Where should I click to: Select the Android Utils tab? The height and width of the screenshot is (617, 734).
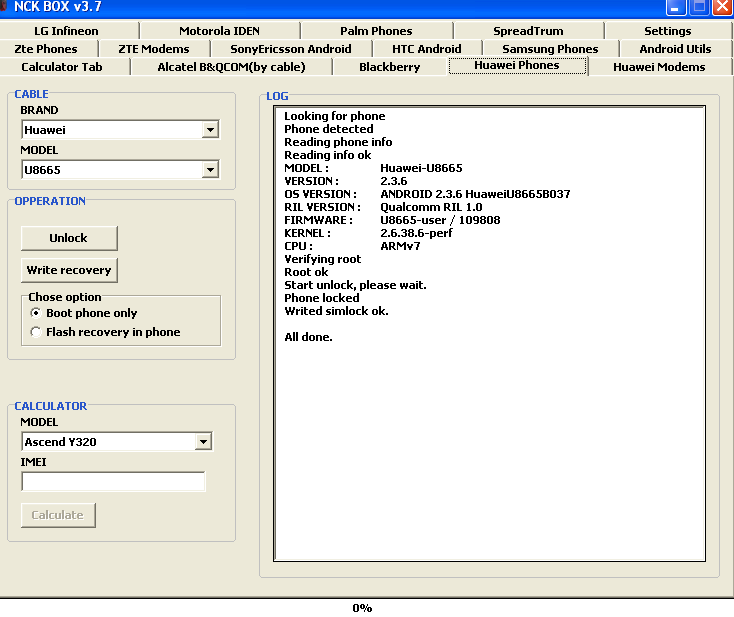(675, 49)
